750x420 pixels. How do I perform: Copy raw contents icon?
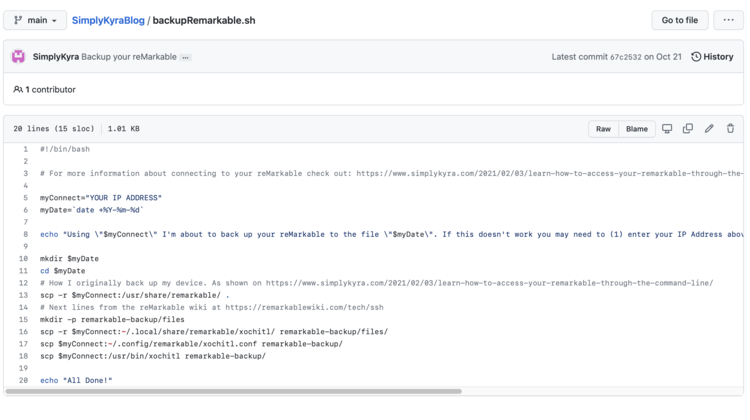(688, 128)
